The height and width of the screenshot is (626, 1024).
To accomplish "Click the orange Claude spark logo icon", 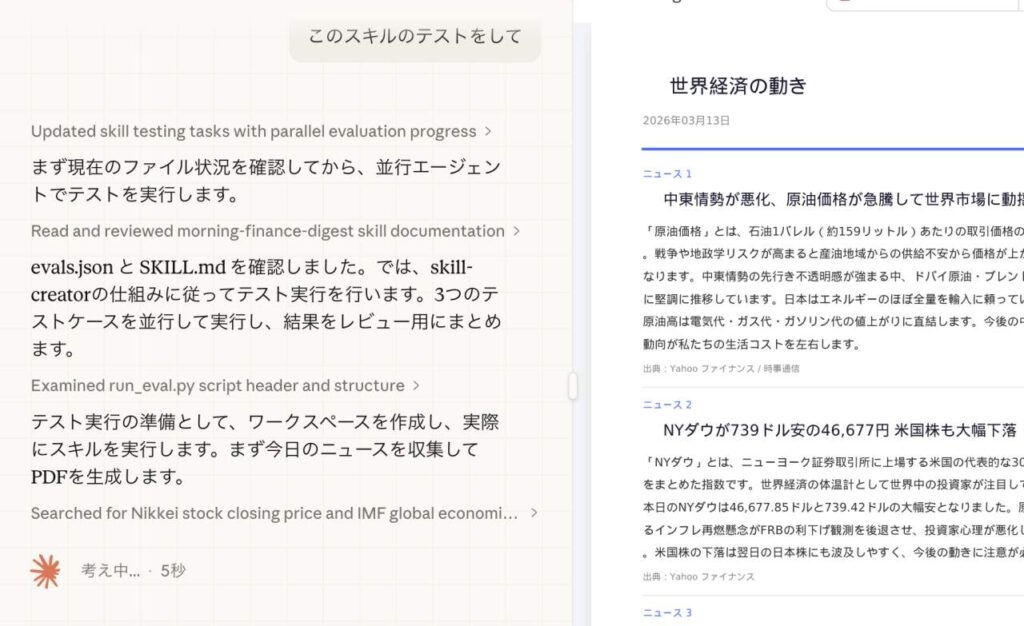I will click(45, 571).
